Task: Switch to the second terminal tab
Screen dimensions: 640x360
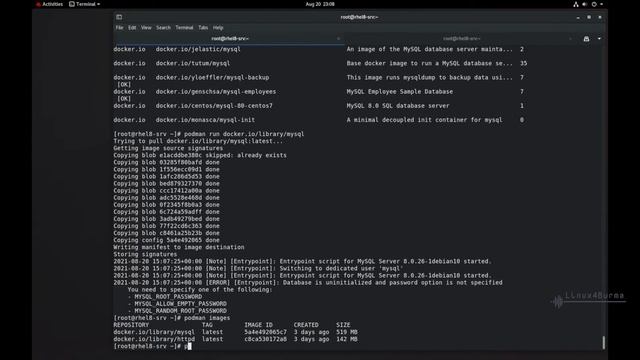Action: pyautogui.click(x=461, y=38)
